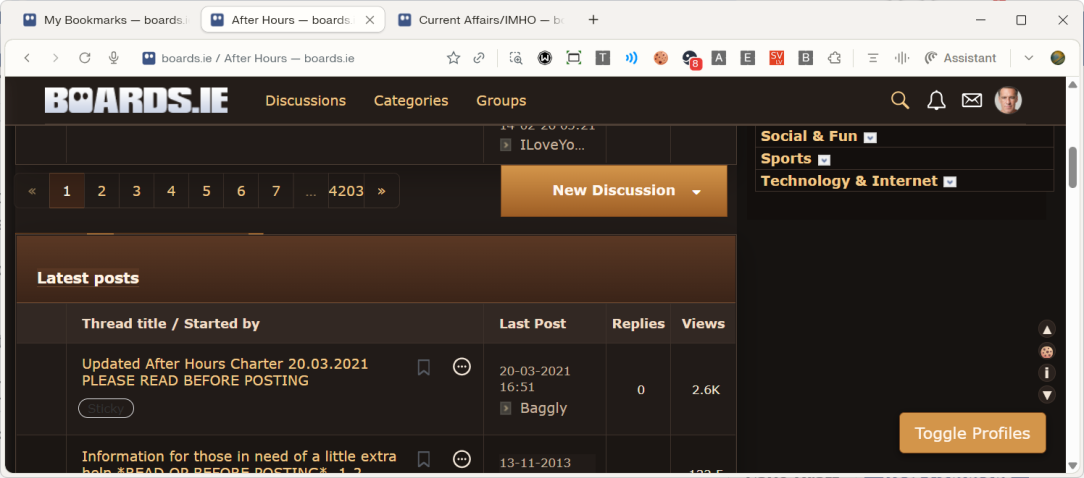Screen dimensions: 1084x478
Task: Open extension with red badge 8
Action: coord(691,59)
